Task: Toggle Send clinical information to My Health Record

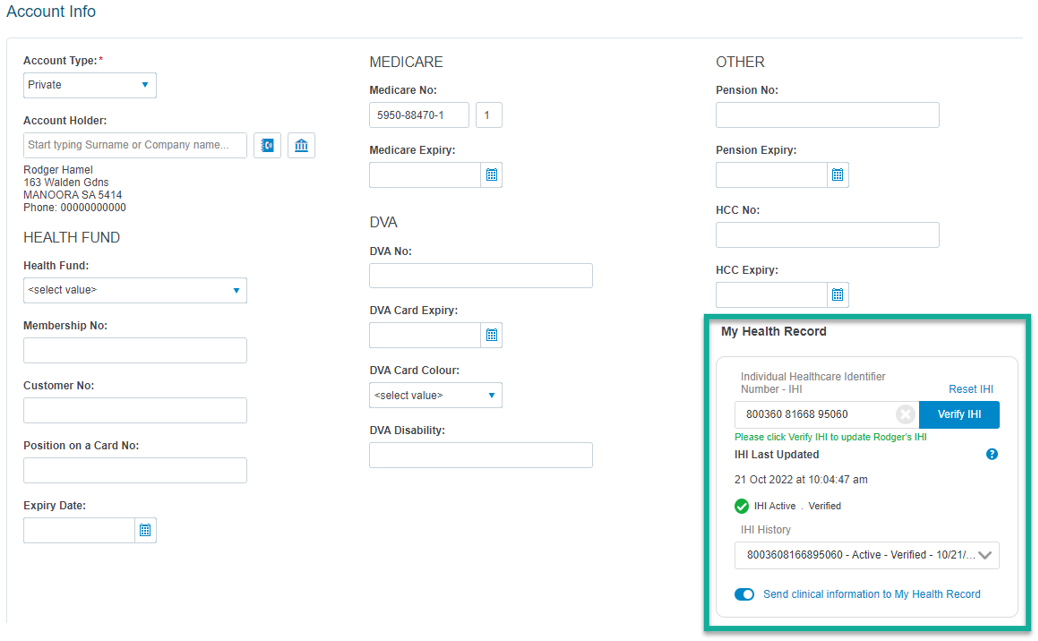Action: pyautogui.click(x=744, y=595)
